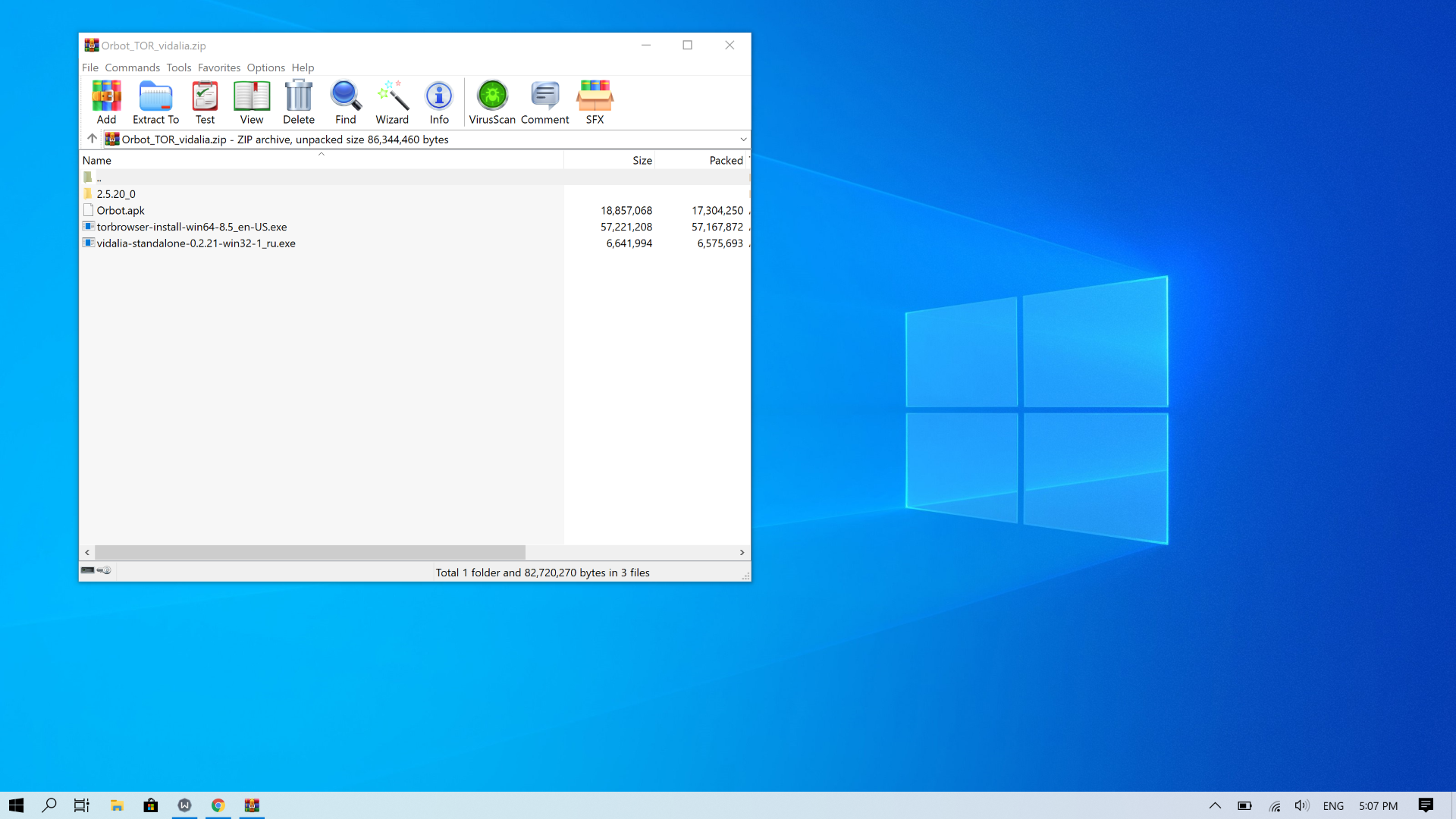Screen dimensions: 1456x819
Task: Click the status bar total text
Action: (542, 573)
